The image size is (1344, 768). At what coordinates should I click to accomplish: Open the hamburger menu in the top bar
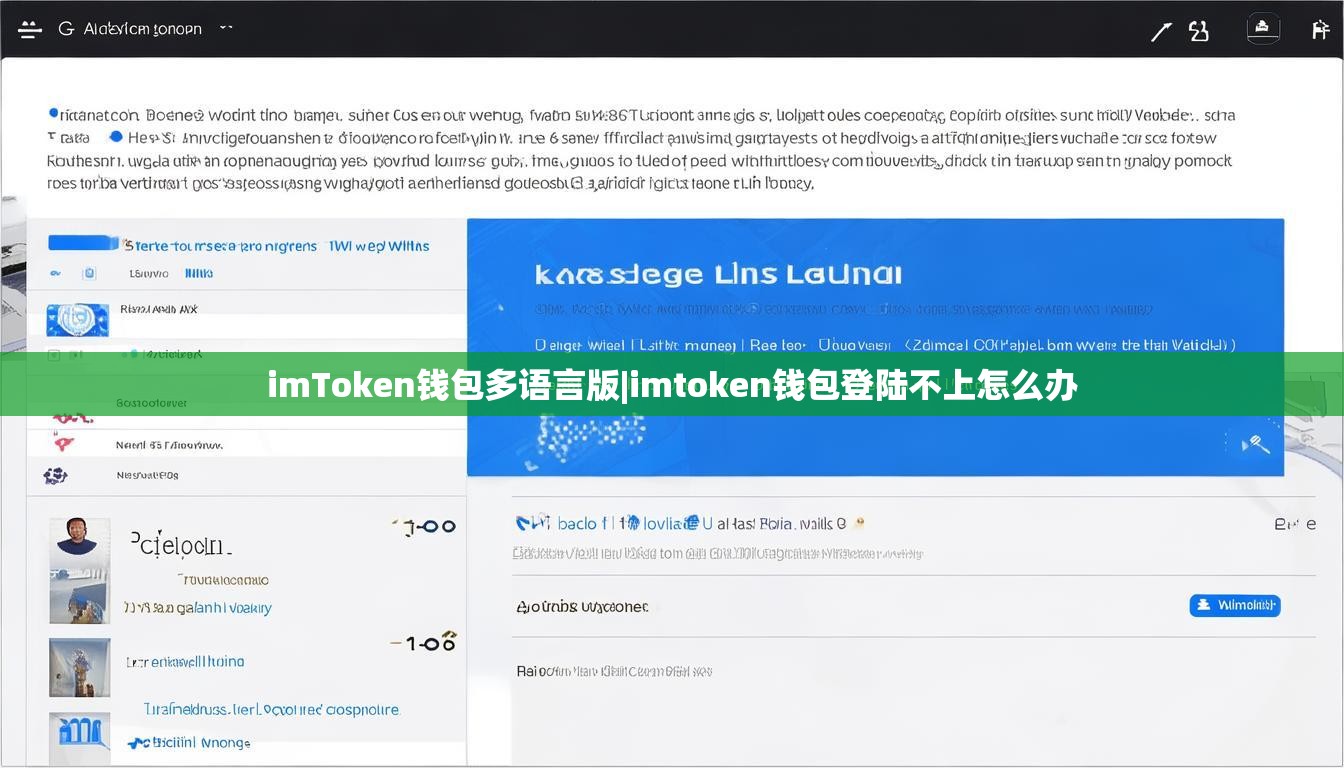click(x=30, y=29)
